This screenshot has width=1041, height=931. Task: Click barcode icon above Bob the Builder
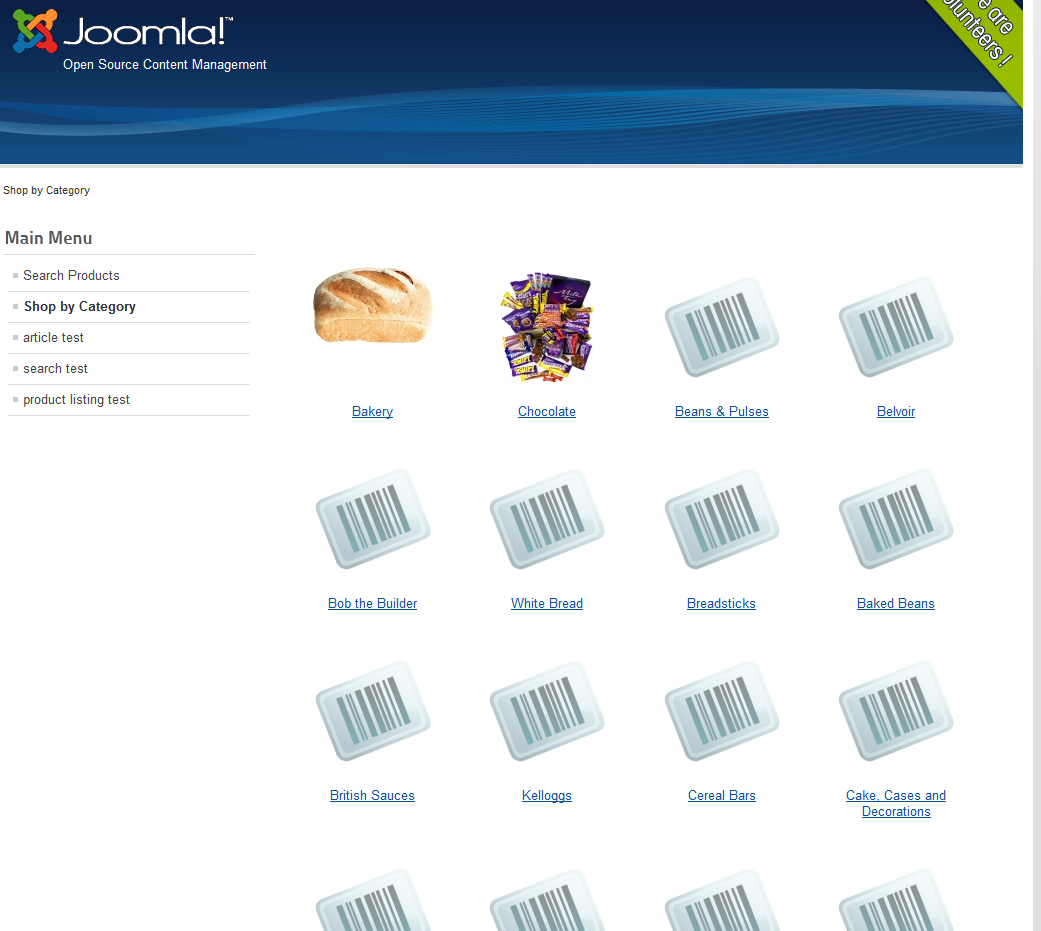[372, 519]
